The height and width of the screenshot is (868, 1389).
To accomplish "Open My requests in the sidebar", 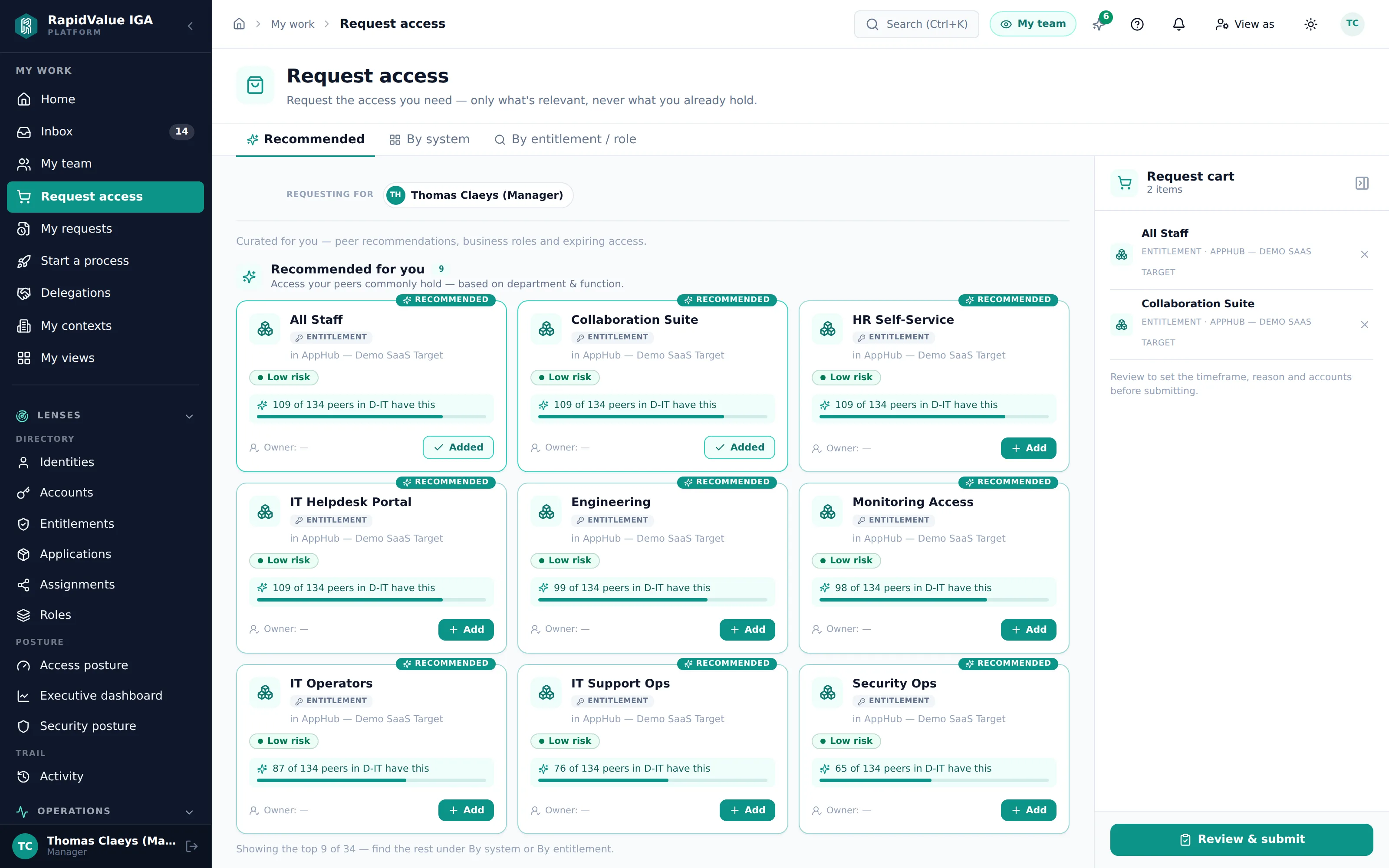I will click(x=105, y=228).
